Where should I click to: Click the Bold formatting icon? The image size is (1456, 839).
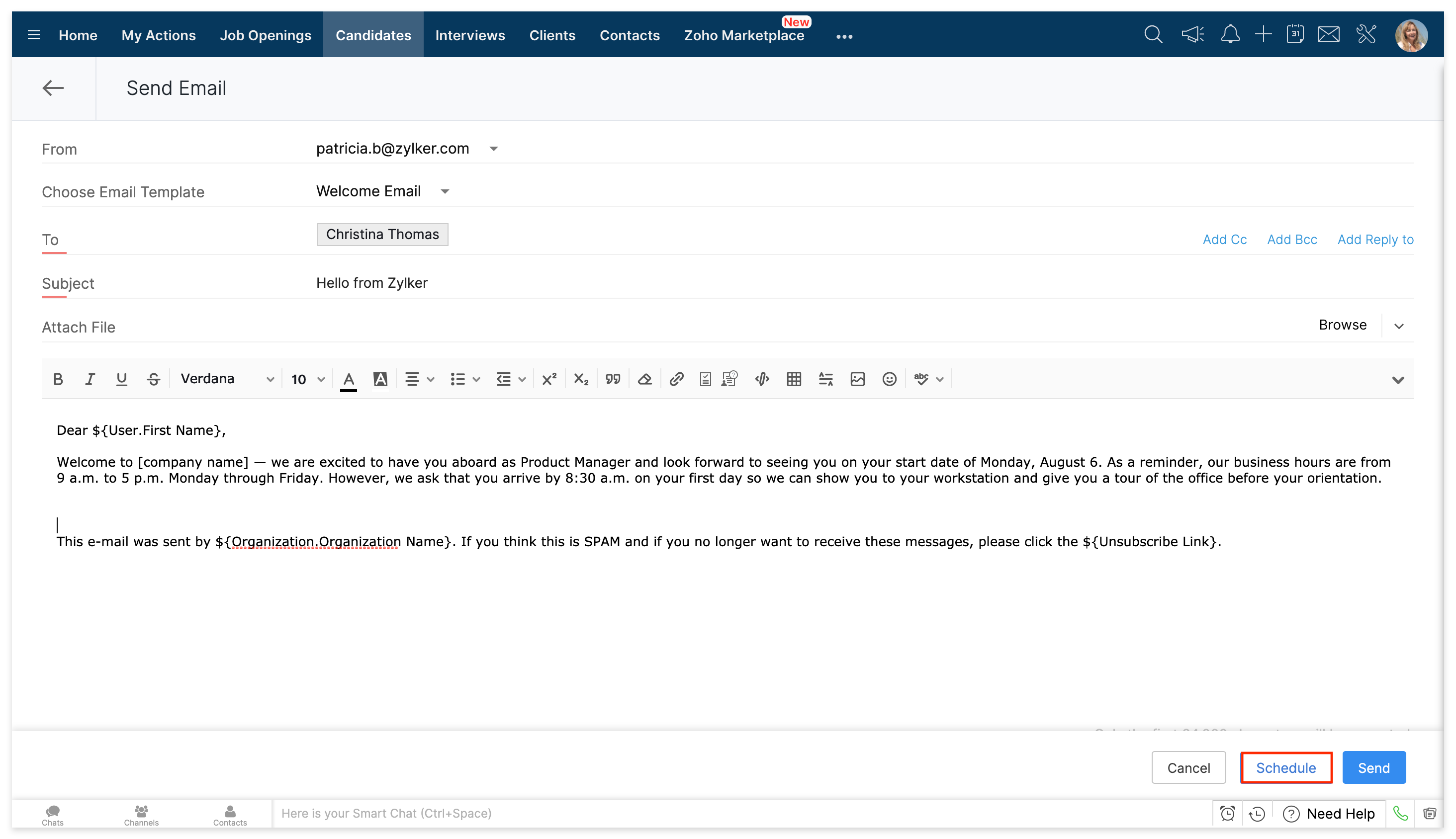(58, 379)
